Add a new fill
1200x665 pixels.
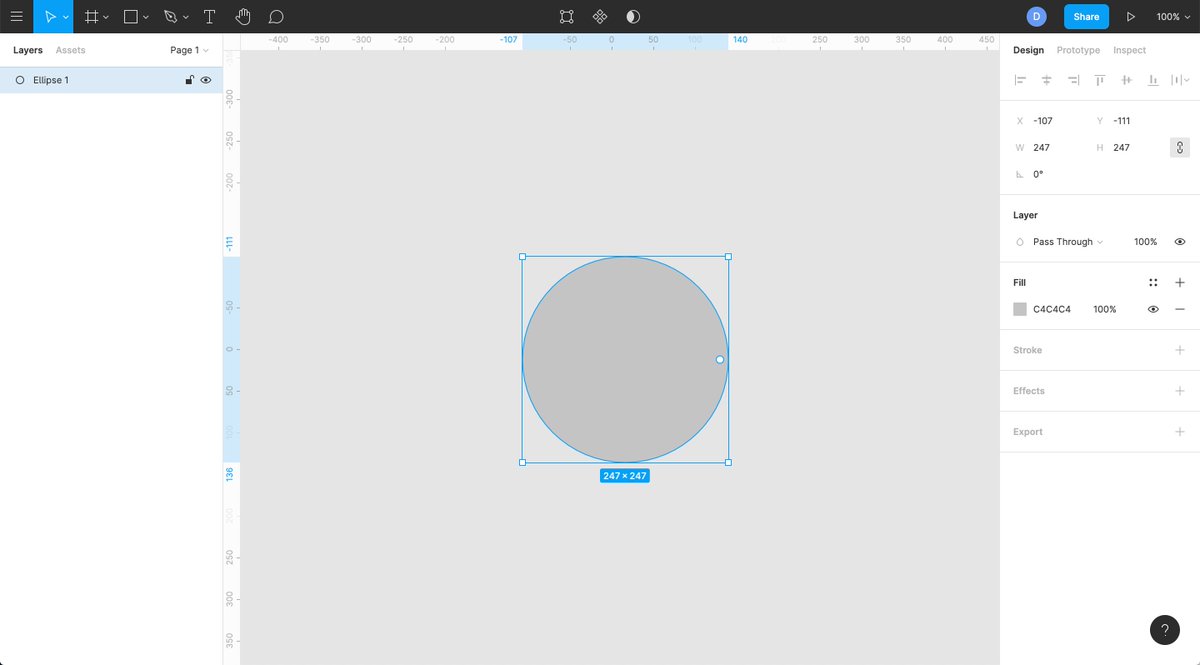click(1180, 283)
